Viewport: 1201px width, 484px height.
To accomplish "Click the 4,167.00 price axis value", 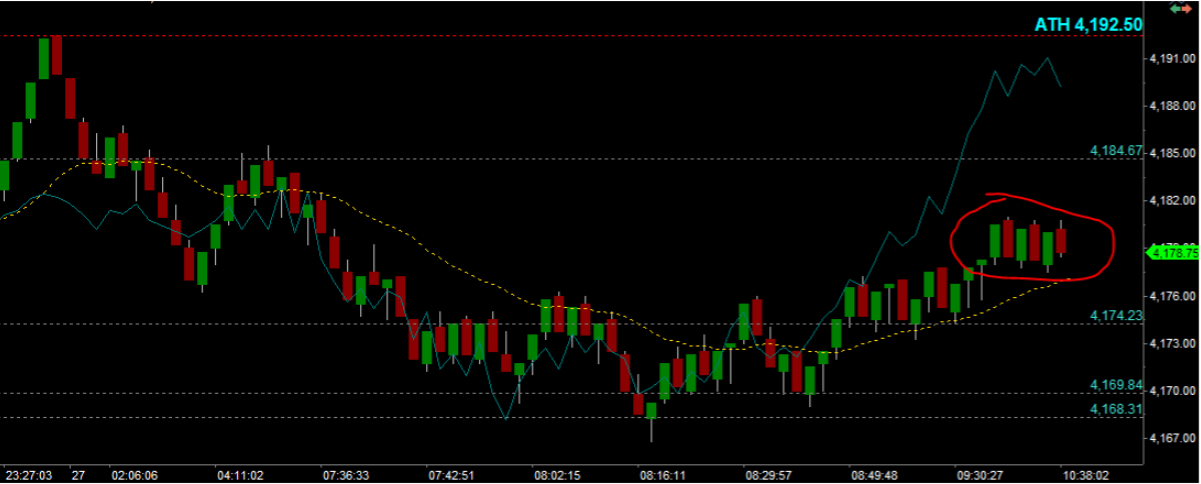I will coord(1174,438).
